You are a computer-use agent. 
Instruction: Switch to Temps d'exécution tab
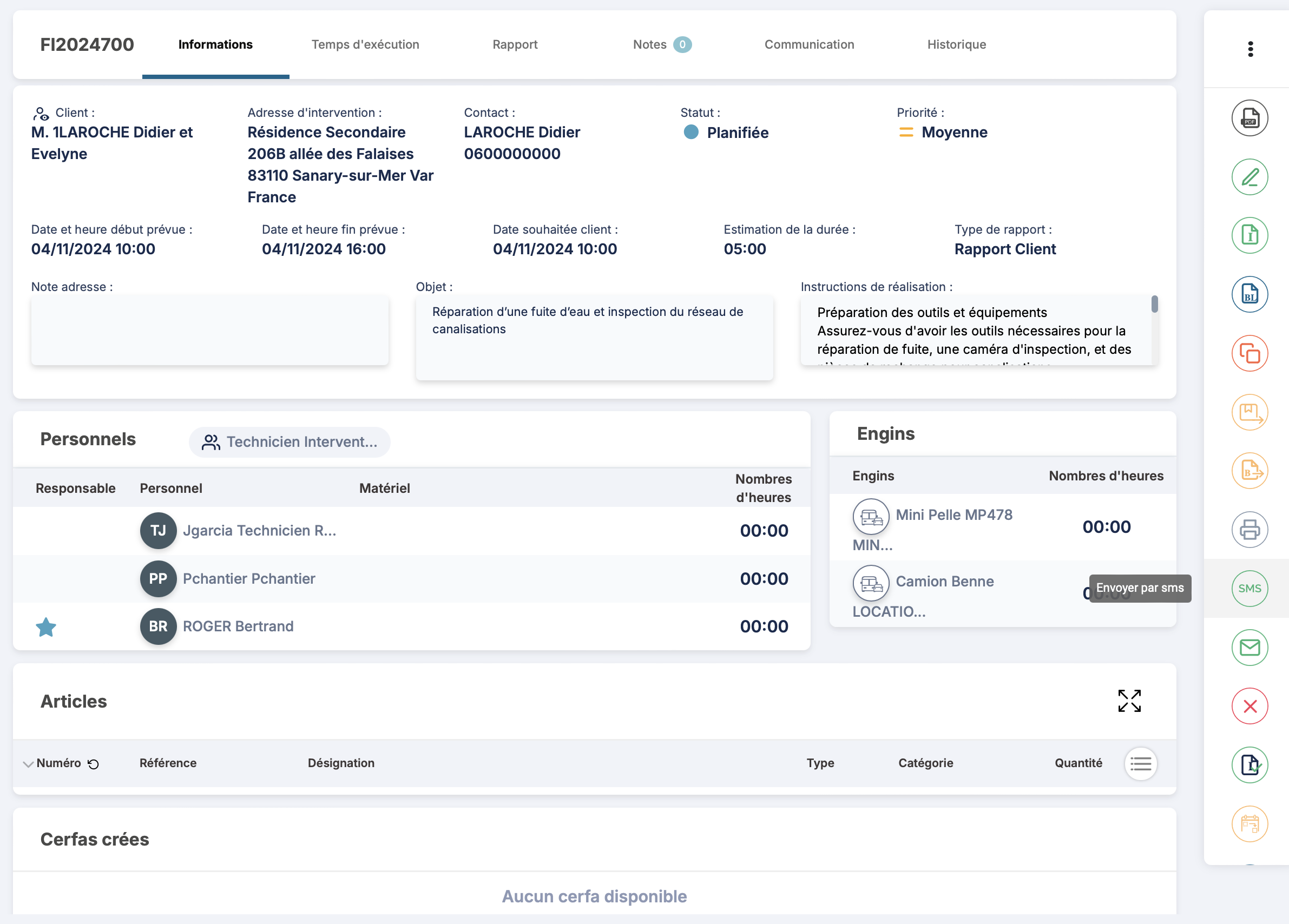point(365,44)
